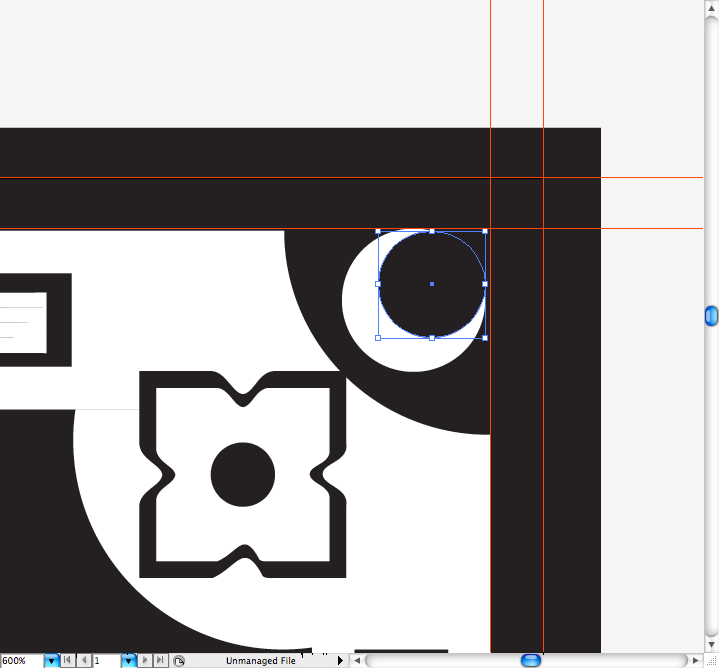The height and width of the screenshot is (668, 719).
Task: Click the top-middle handle of the selection bounding box
Action: point(432,231)
